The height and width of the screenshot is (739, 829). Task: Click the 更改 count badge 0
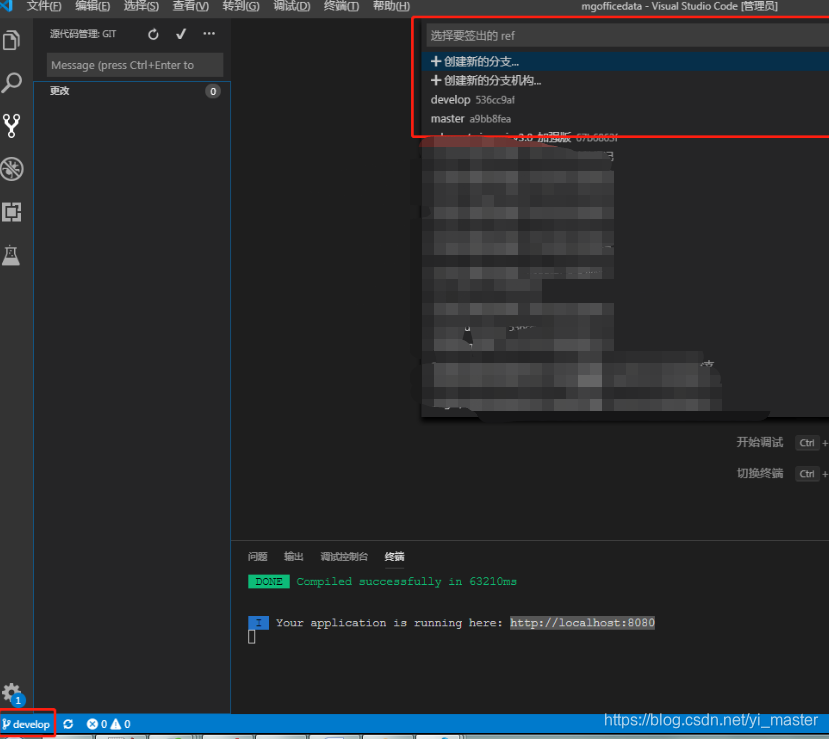point(213,91)
